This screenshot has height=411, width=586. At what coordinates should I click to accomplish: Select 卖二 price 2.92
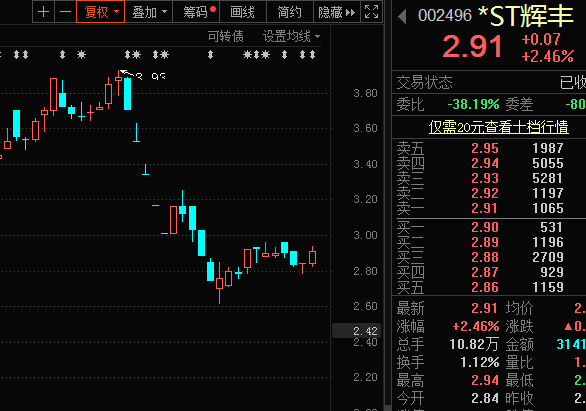485,193
